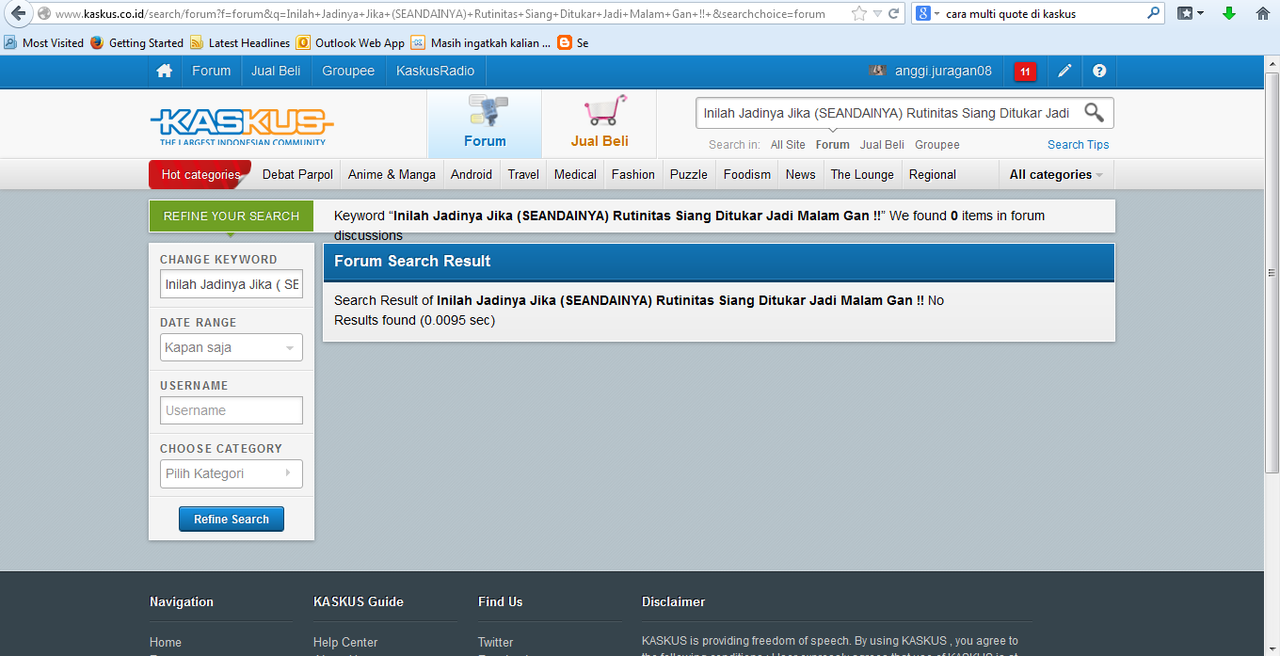Click the browser Back arrow button
1280x656 pixels.
click(x=17, y=14)
